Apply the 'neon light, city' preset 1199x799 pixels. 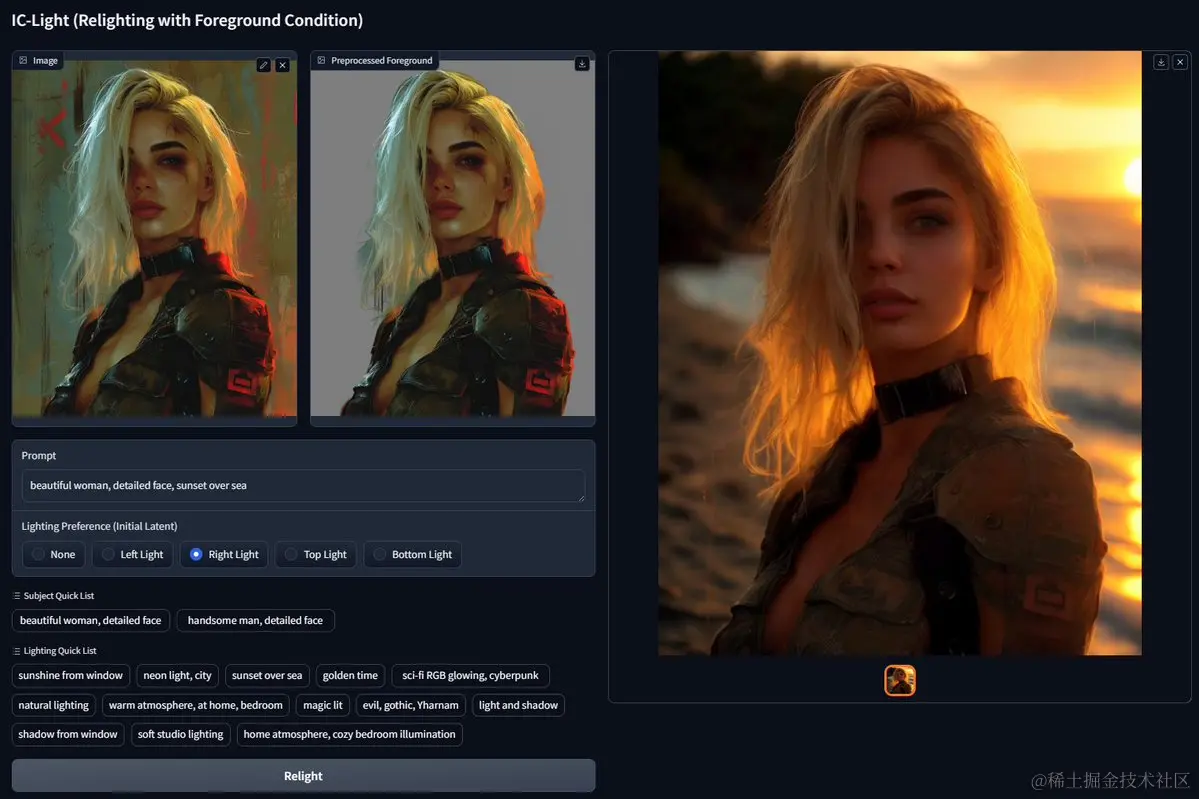[177, 675]
